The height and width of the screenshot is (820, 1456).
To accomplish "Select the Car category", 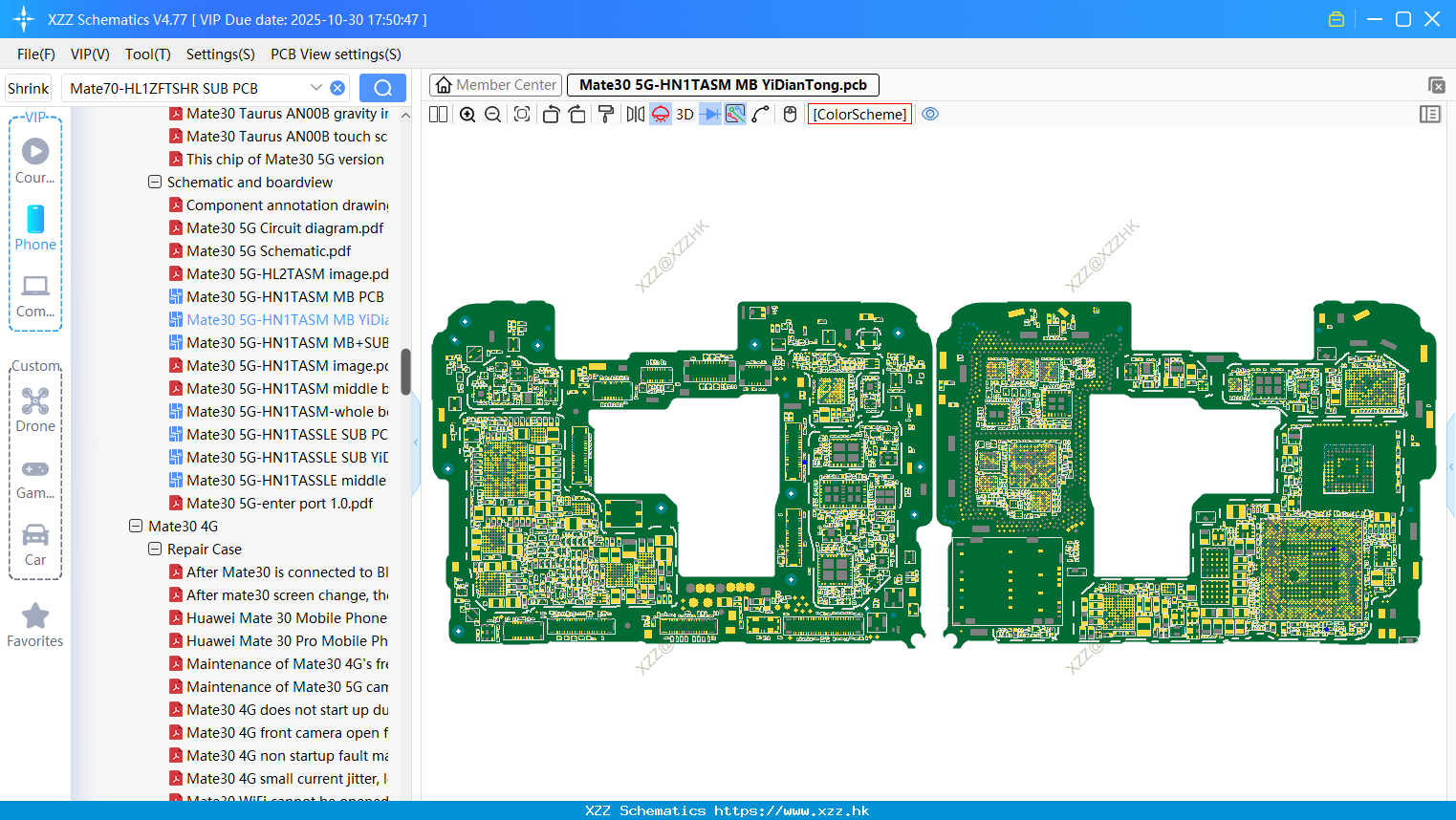I will coord(35,544).
